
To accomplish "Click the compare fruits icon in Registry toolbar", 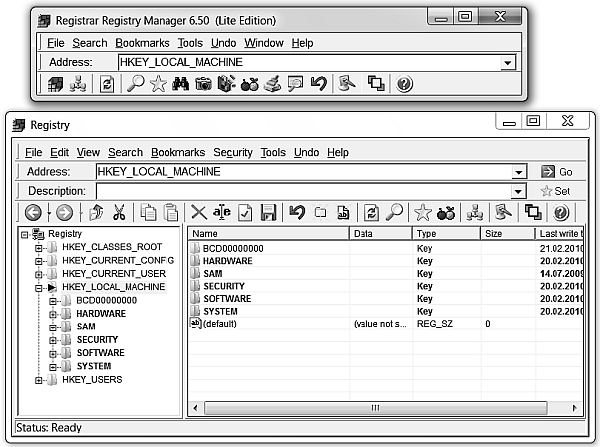I will coord(446,213).
